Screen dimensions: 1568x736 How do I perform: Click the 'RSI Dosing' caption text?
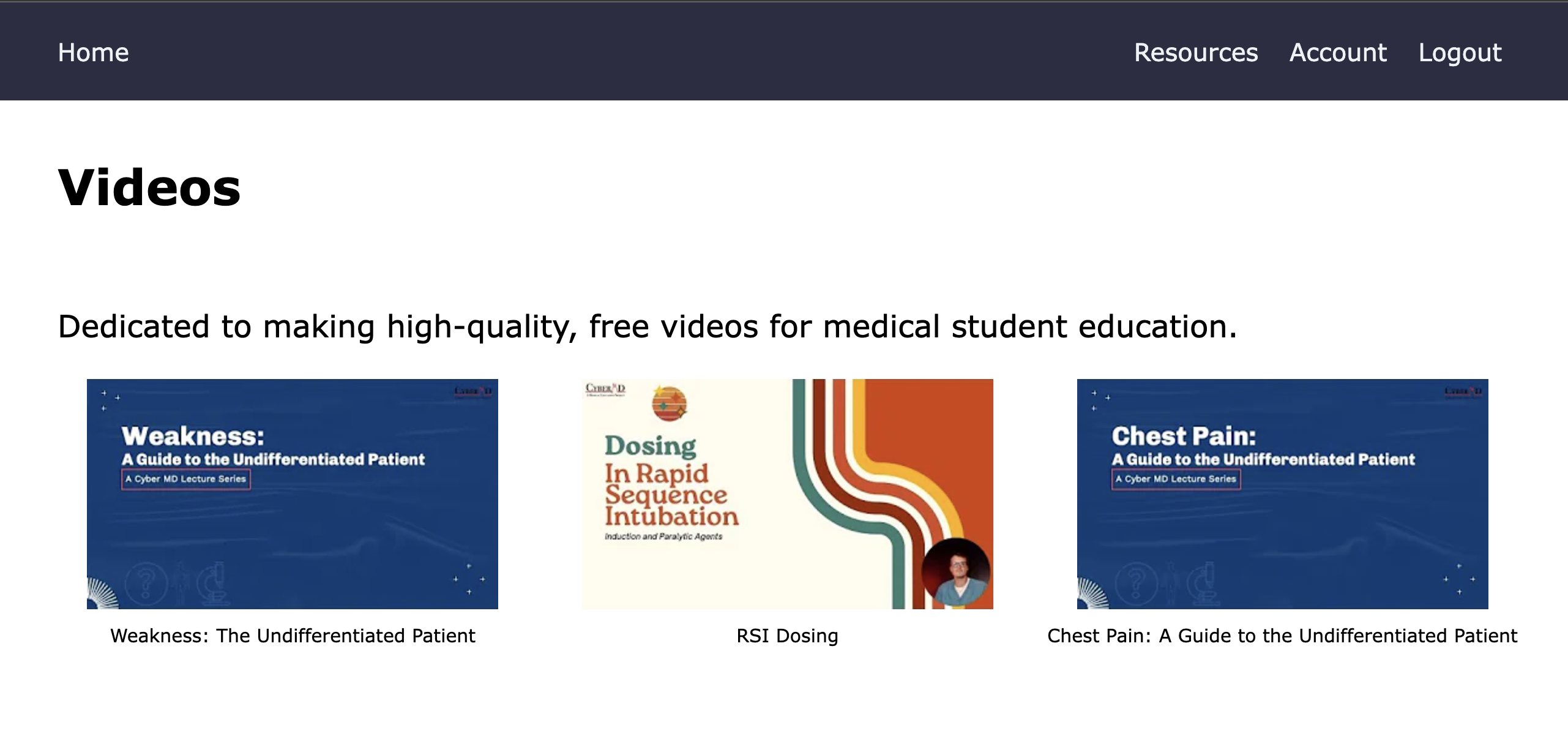pyautogui.click(x=787, y=636)
